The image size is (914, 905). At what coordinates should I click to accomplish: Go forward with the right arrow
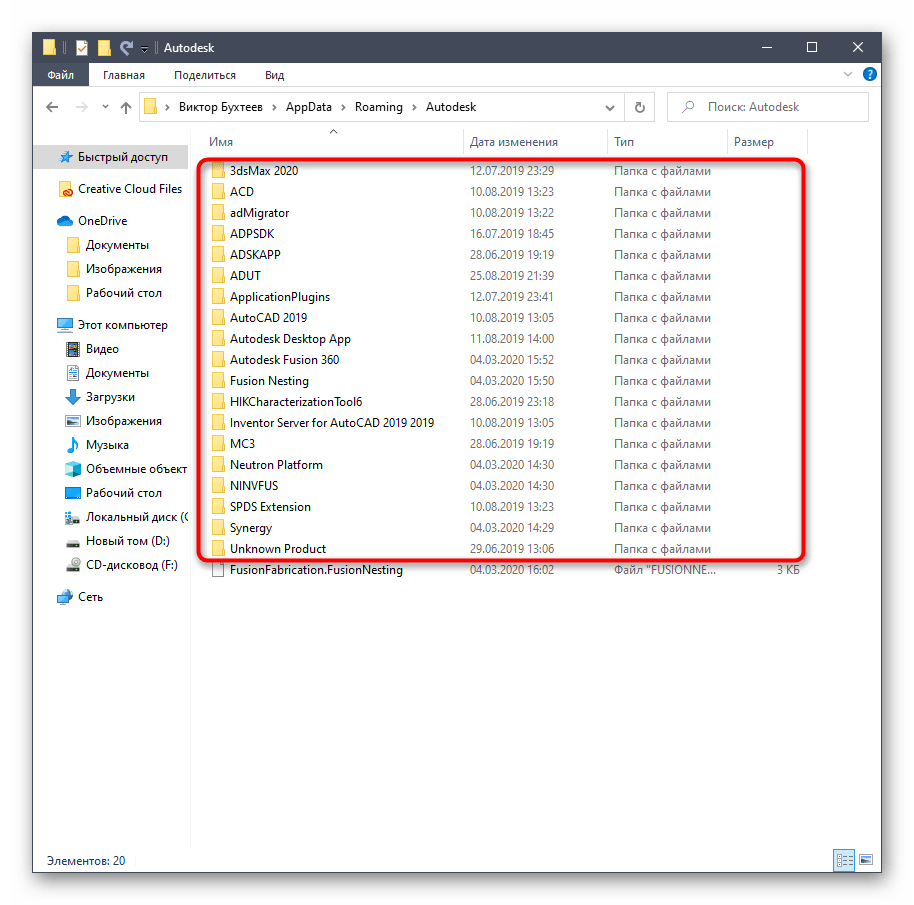coord(82,107)
